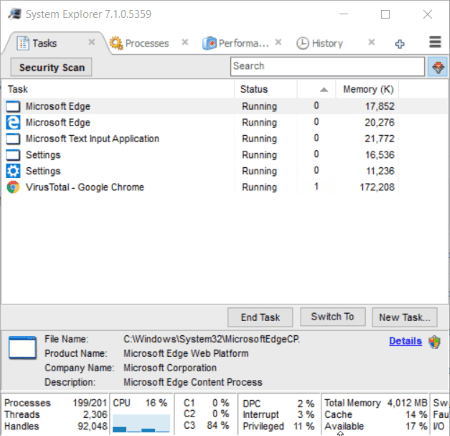Click the CPU usage graph

point(141,423)
